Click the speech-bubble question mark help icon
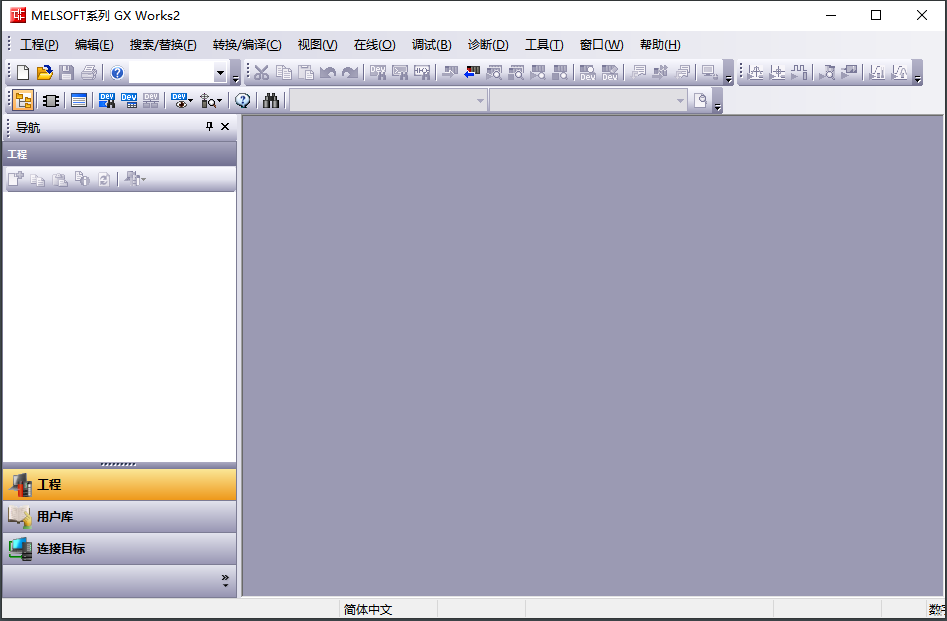Screen dimensions: 947x621 tap(243, 101)
